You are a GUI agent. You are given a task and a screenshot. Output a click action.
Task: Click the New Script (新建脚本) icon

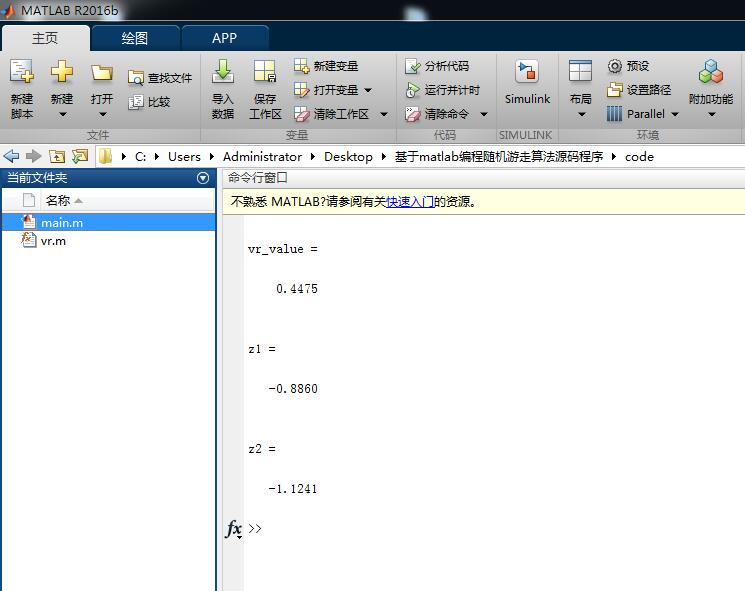tap(21, 72)
